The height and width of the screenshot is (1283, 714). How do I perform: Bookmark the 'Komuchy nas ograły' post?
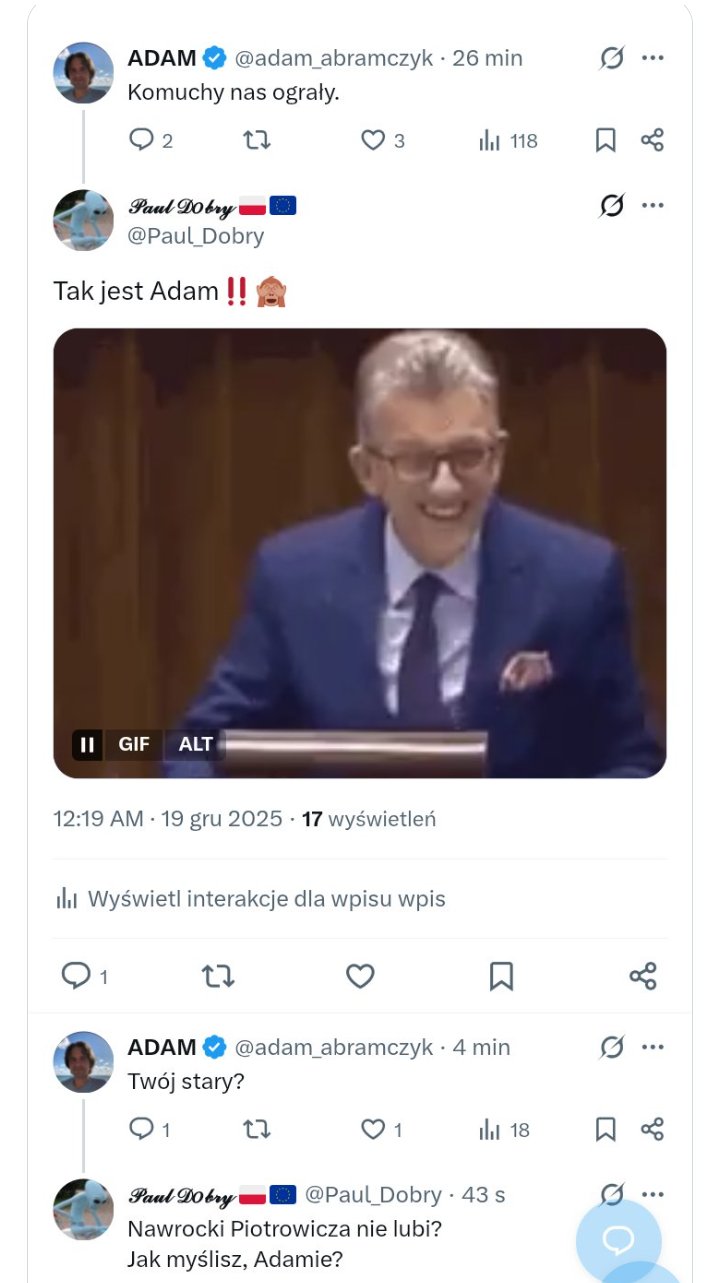tap(605, 140)
